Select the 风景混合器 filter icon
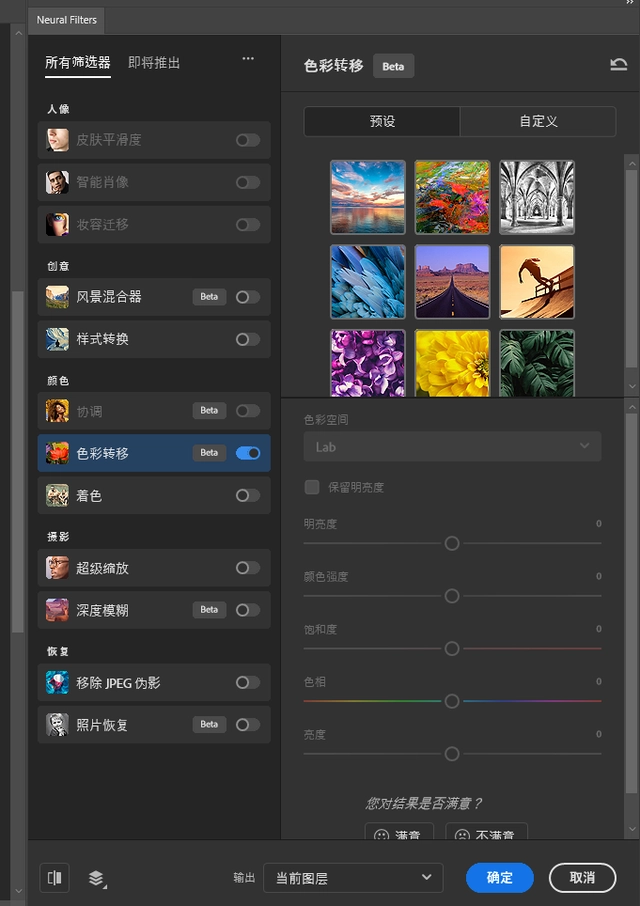Image resolution: width=640 pixels, height=906 pixels. (57, 297)
